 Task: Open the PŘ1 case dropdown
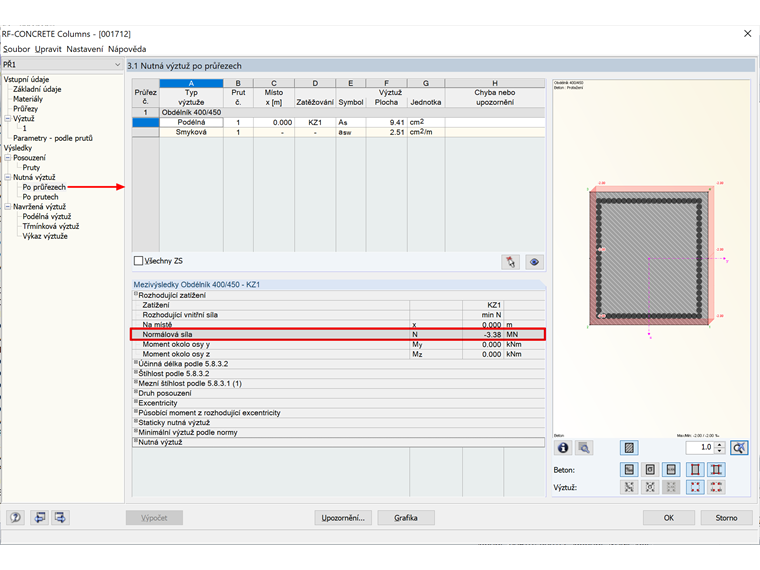point(117,64)
